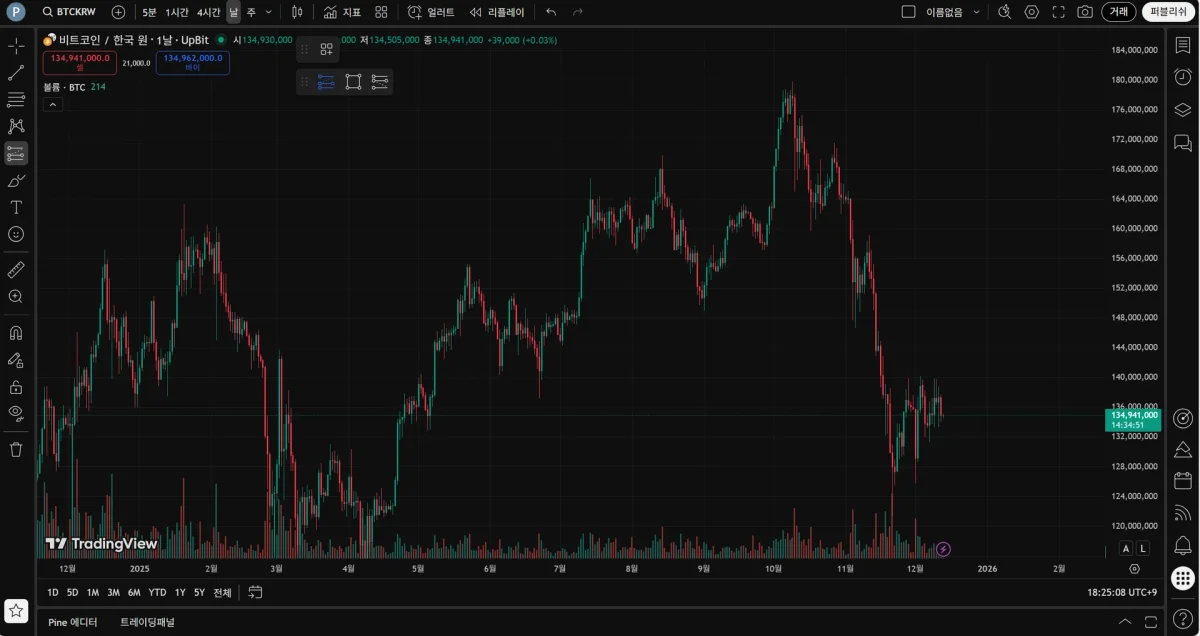Click the 퍼블리쉬 publish button
This screenshot has width=1200, height=636.
(x=1168, y=12)
